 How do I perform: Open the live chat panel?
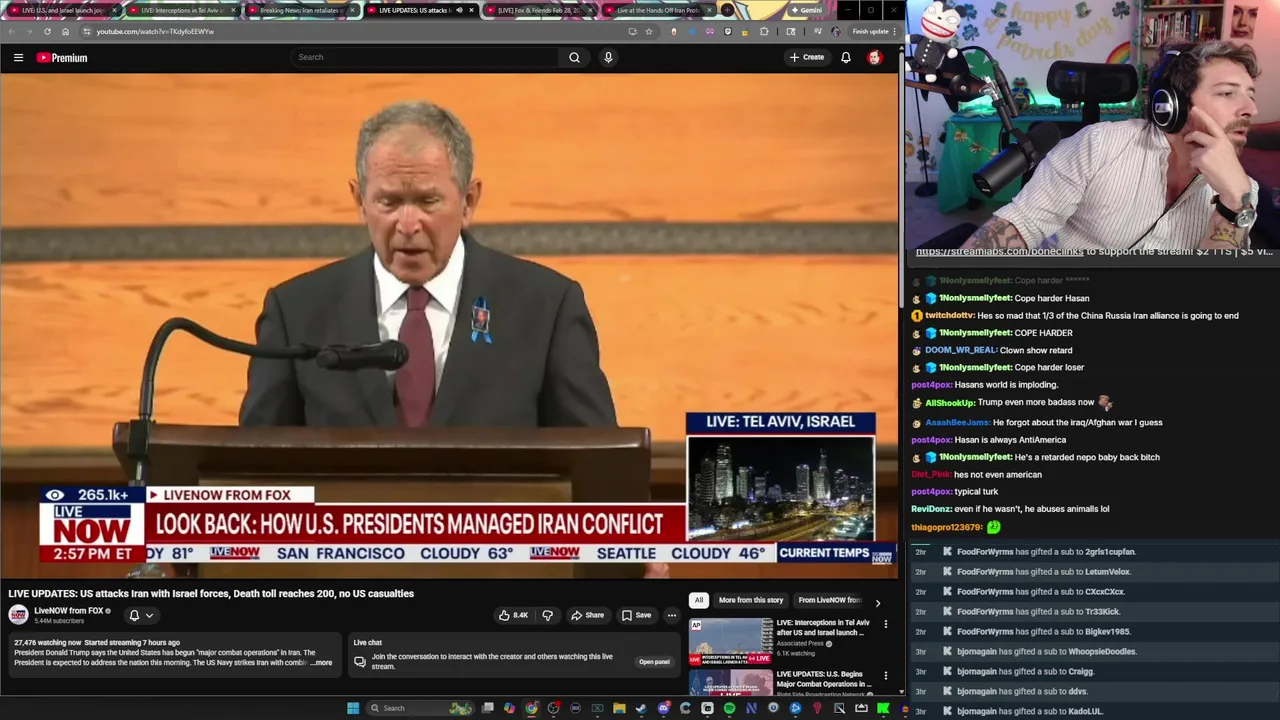[x=654, y=662]
